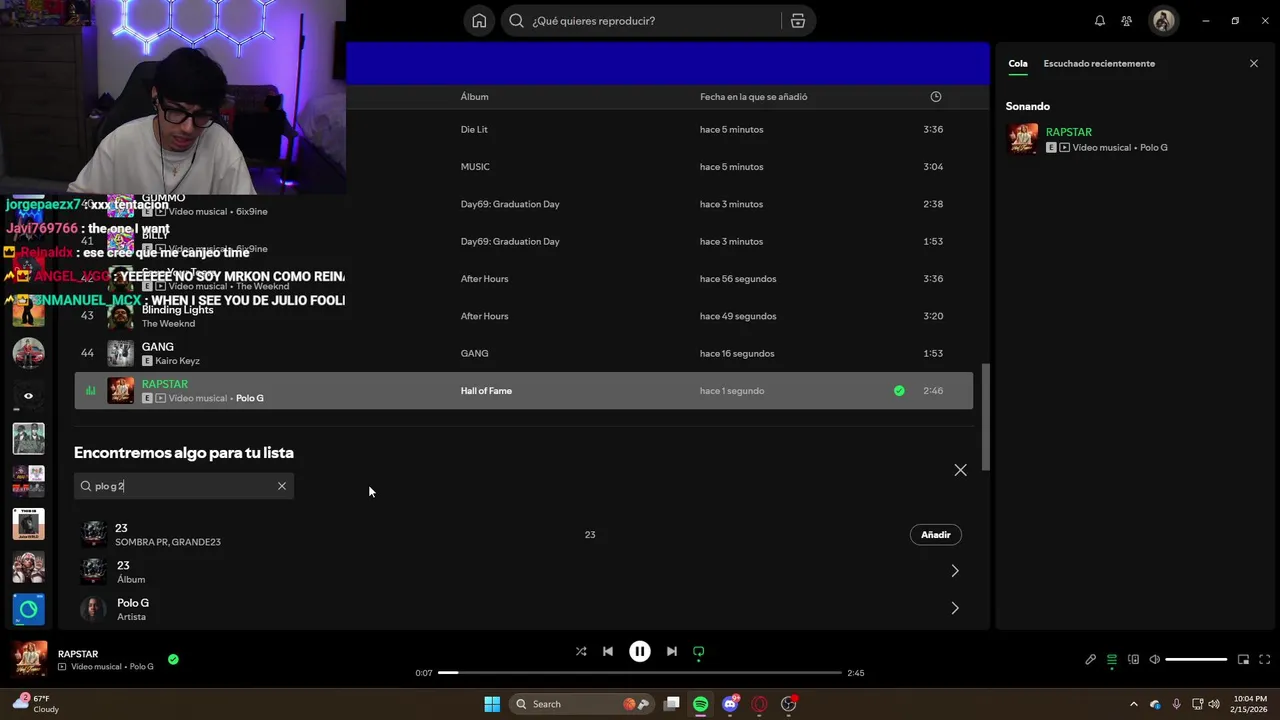Open lyrics microphone icon in player bar
Screen dimensions: 1280x720
pos(1091,660)
